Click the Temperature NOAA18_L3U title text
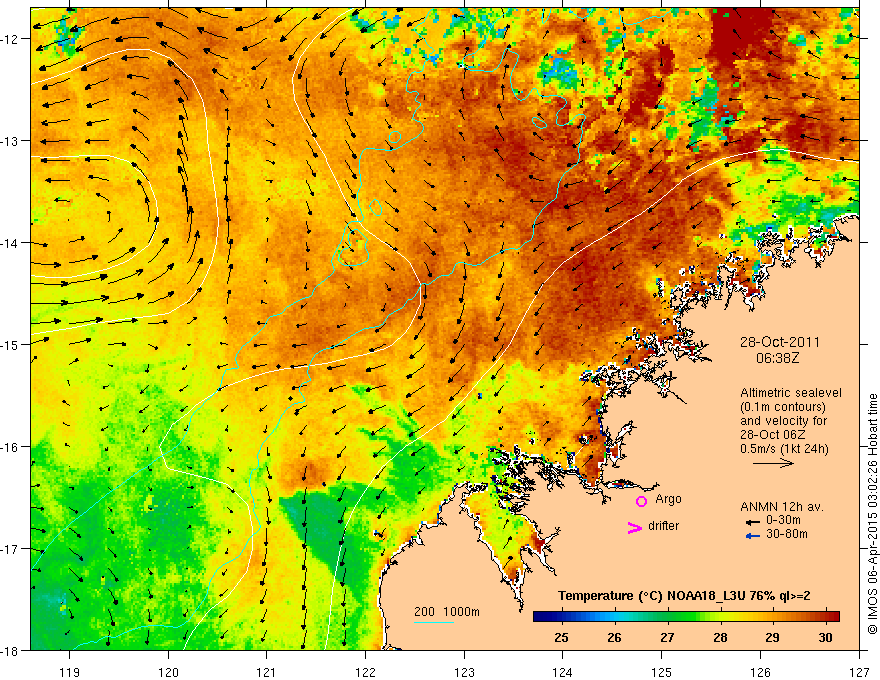 684,596
